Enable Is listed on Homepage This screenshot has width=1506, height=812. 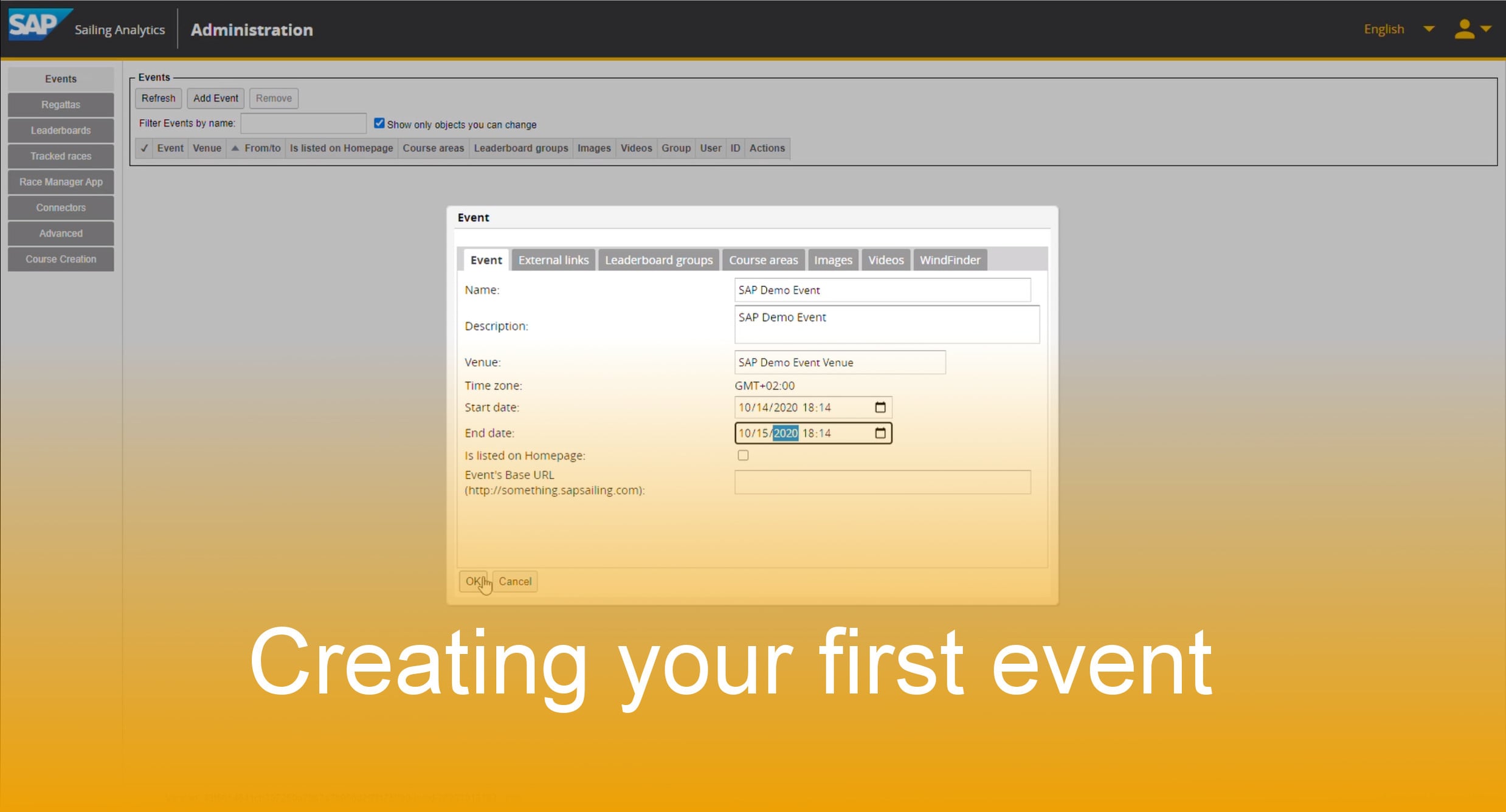coord(743,455)
